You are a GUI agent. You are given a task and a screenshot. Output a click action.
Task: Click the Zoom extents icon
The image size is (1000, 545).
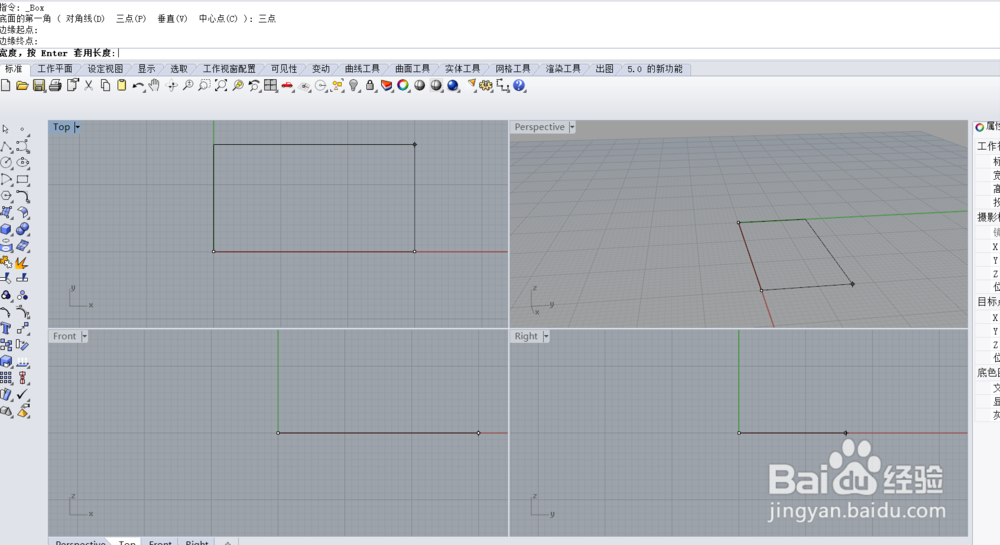221,85
